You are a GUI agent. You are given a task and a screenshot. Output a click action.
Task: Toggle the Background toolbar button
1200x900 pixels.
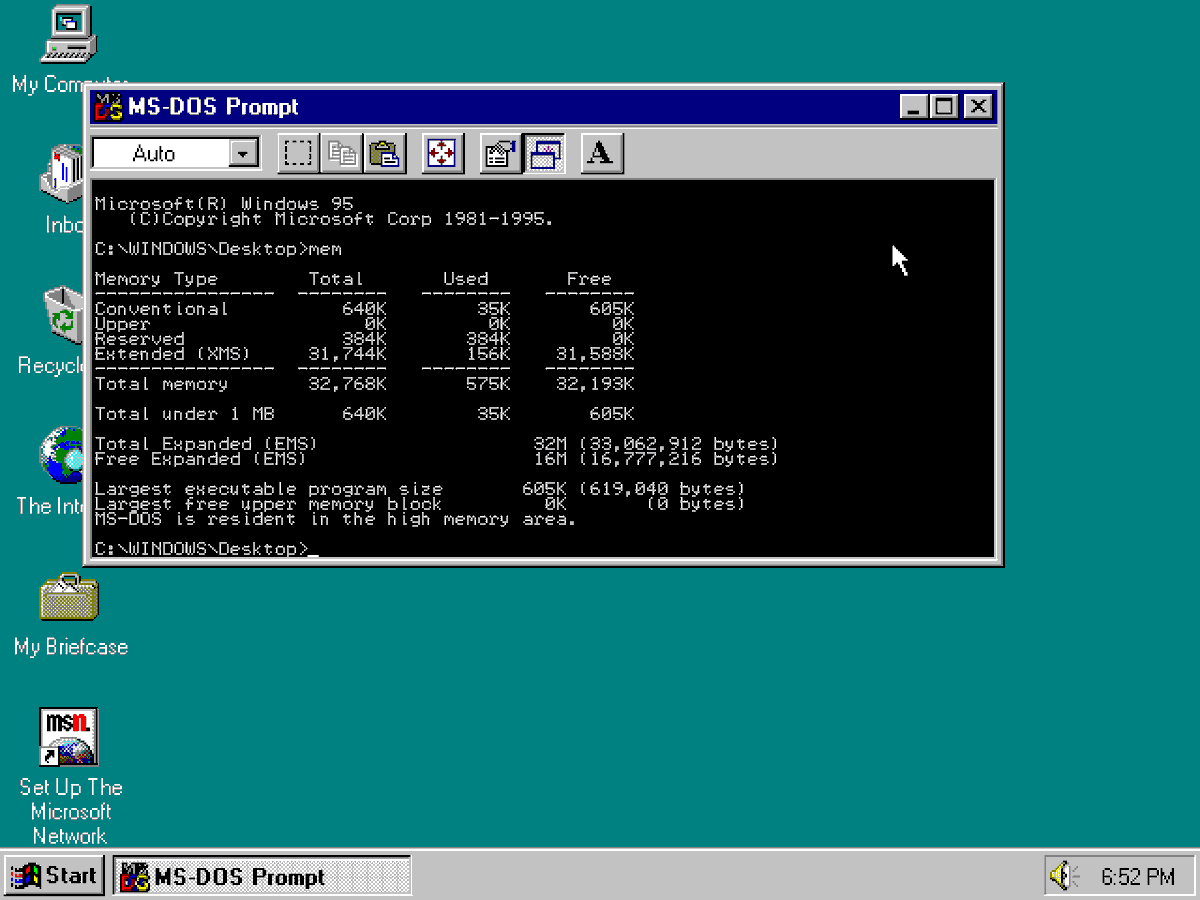[544, 154]
